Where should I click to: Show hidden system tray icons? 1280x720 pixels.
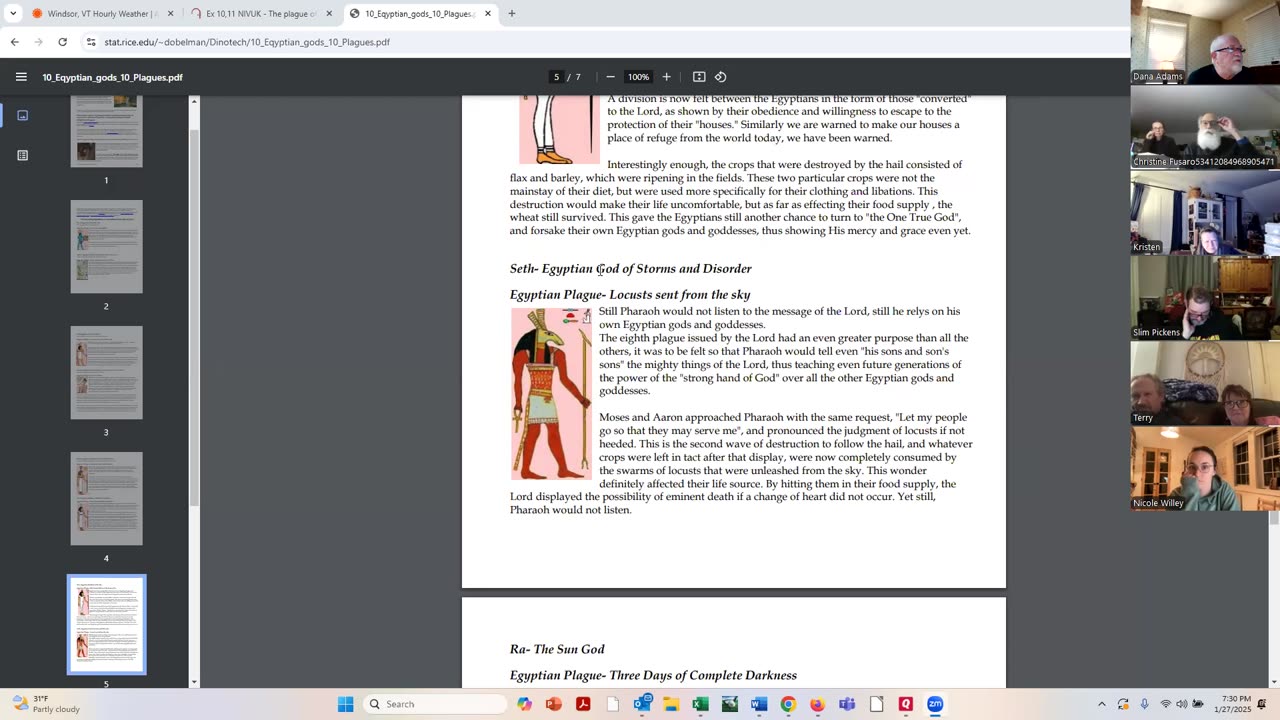[x=1102, y=704]
